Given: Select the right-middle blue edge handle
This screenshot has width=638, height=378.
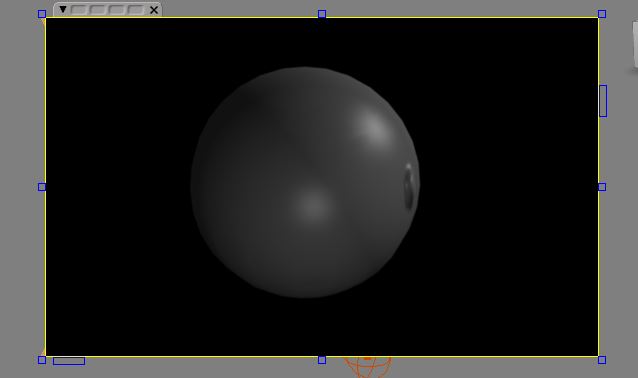Looking at the screenshot, I should click(x=602, y=187).
